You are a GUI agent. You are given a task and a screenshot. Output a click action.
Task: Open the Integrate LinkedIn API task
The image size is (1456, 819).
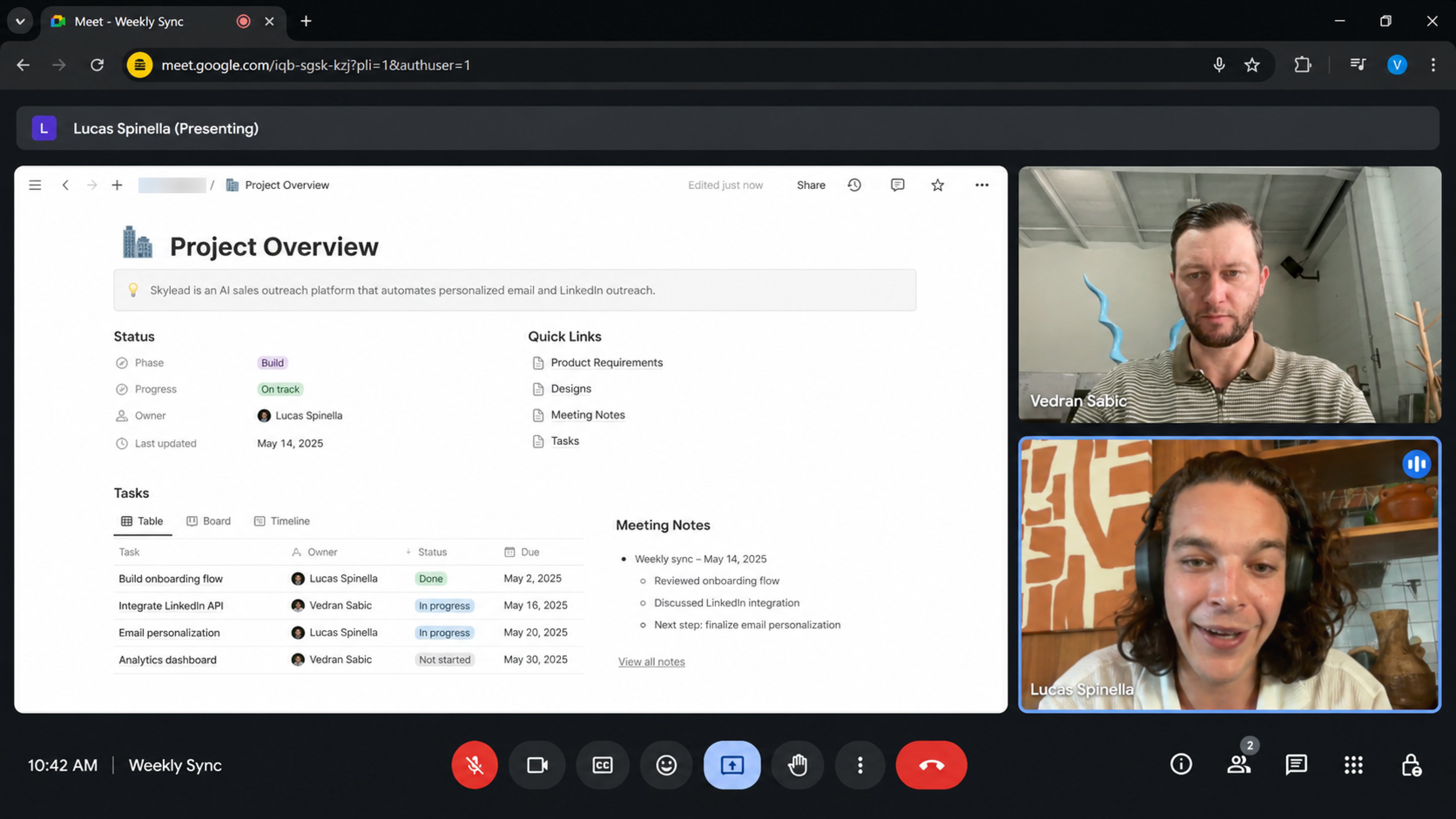click(x=171, y=605)
